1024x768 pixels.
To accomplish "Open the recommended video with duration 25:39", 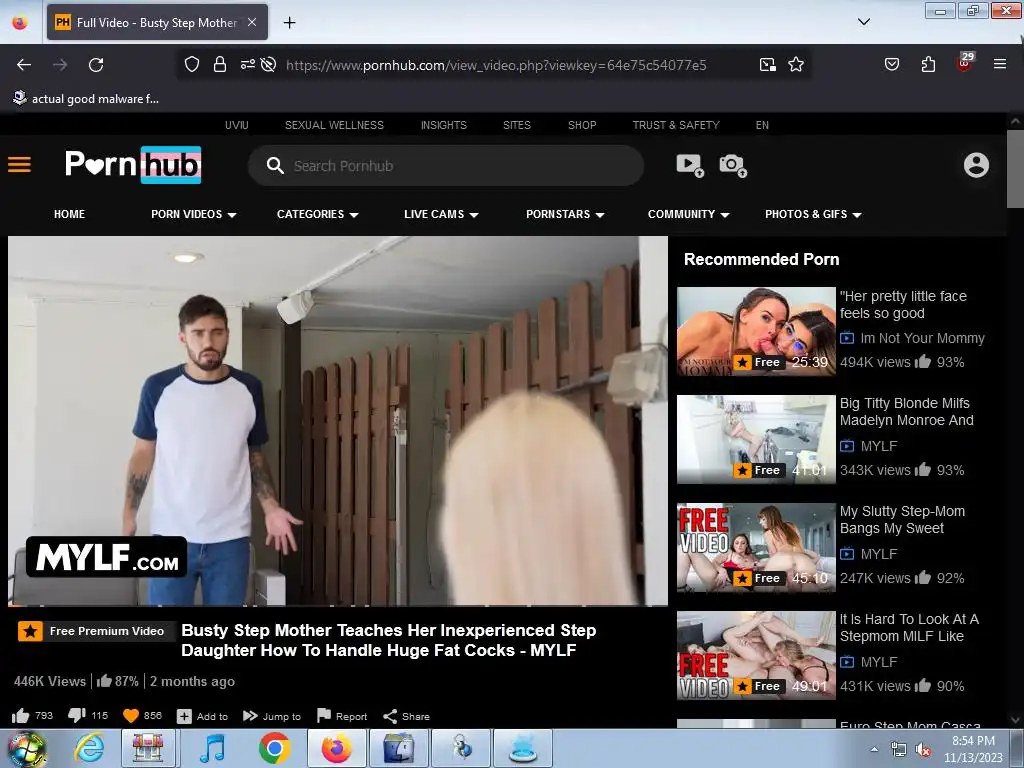I will [x=756, y=331].
